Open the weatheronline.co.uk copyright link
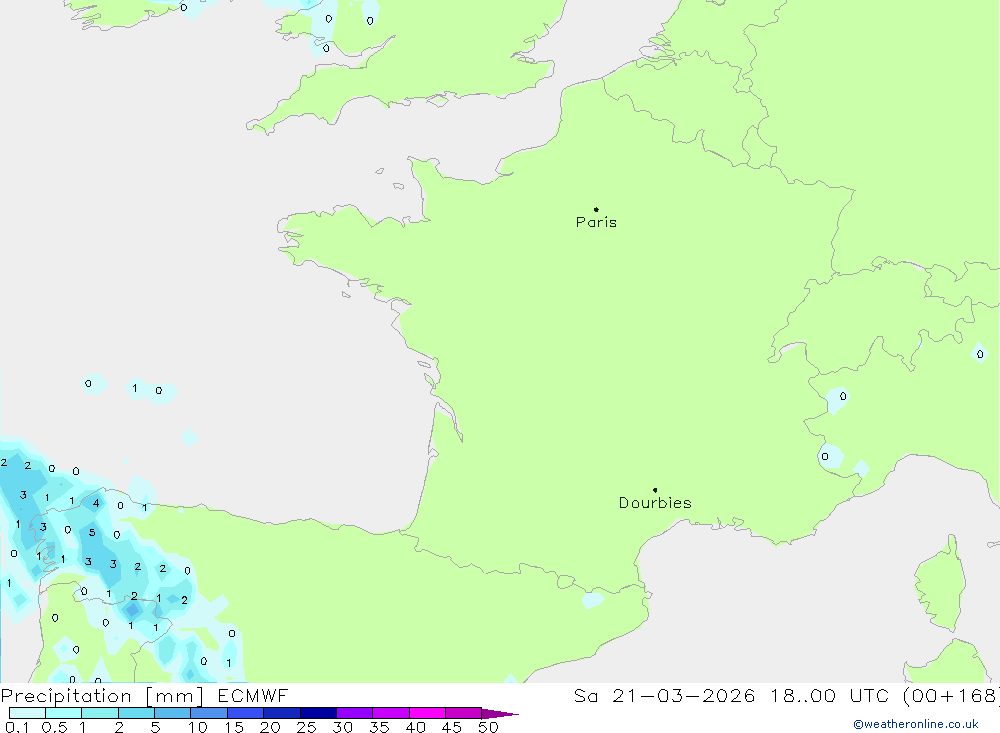1000x733 pixels. (915, 724)
